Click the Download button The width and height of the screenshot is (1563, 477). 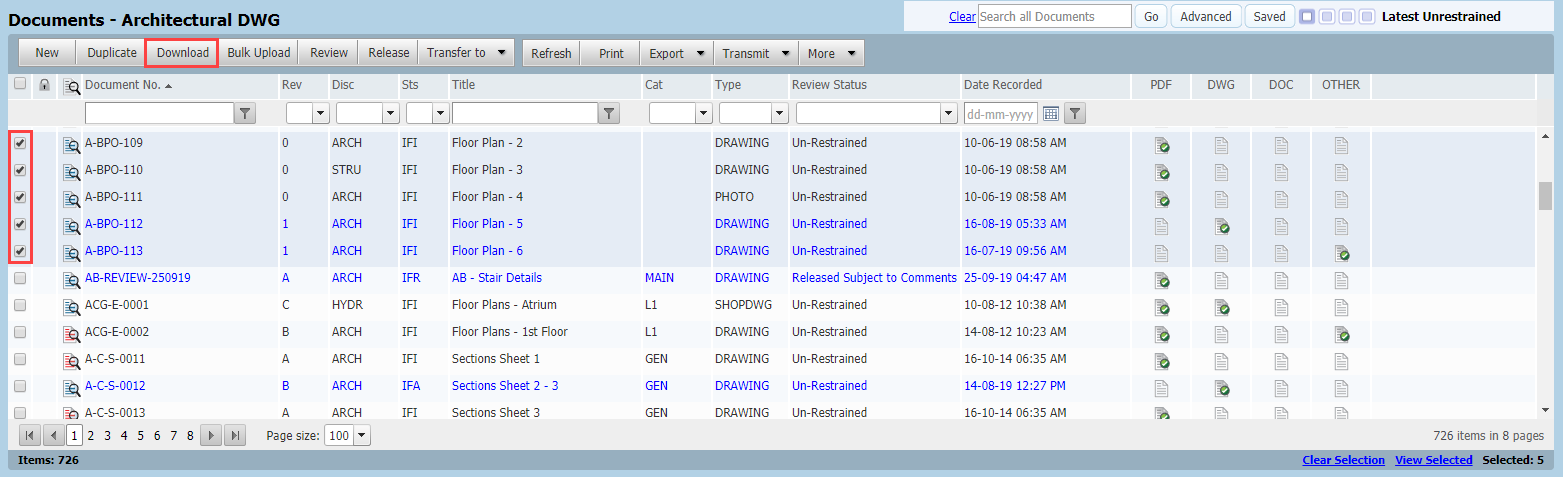[182, 53]
